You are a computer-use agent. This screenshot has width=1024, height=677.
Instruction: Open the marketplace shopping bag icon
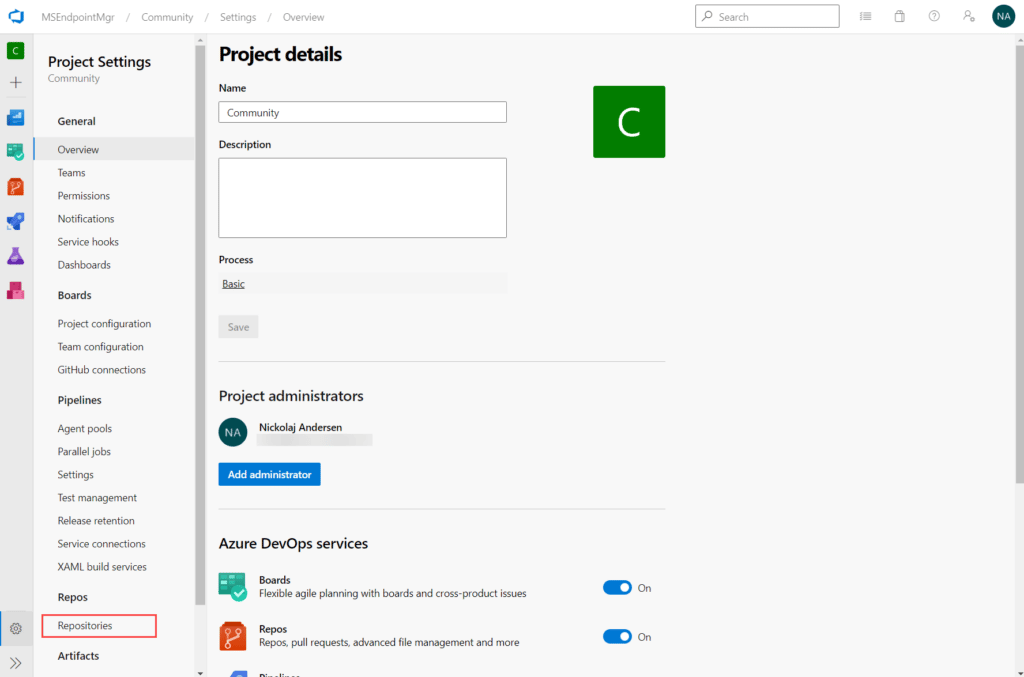(899, 16)
